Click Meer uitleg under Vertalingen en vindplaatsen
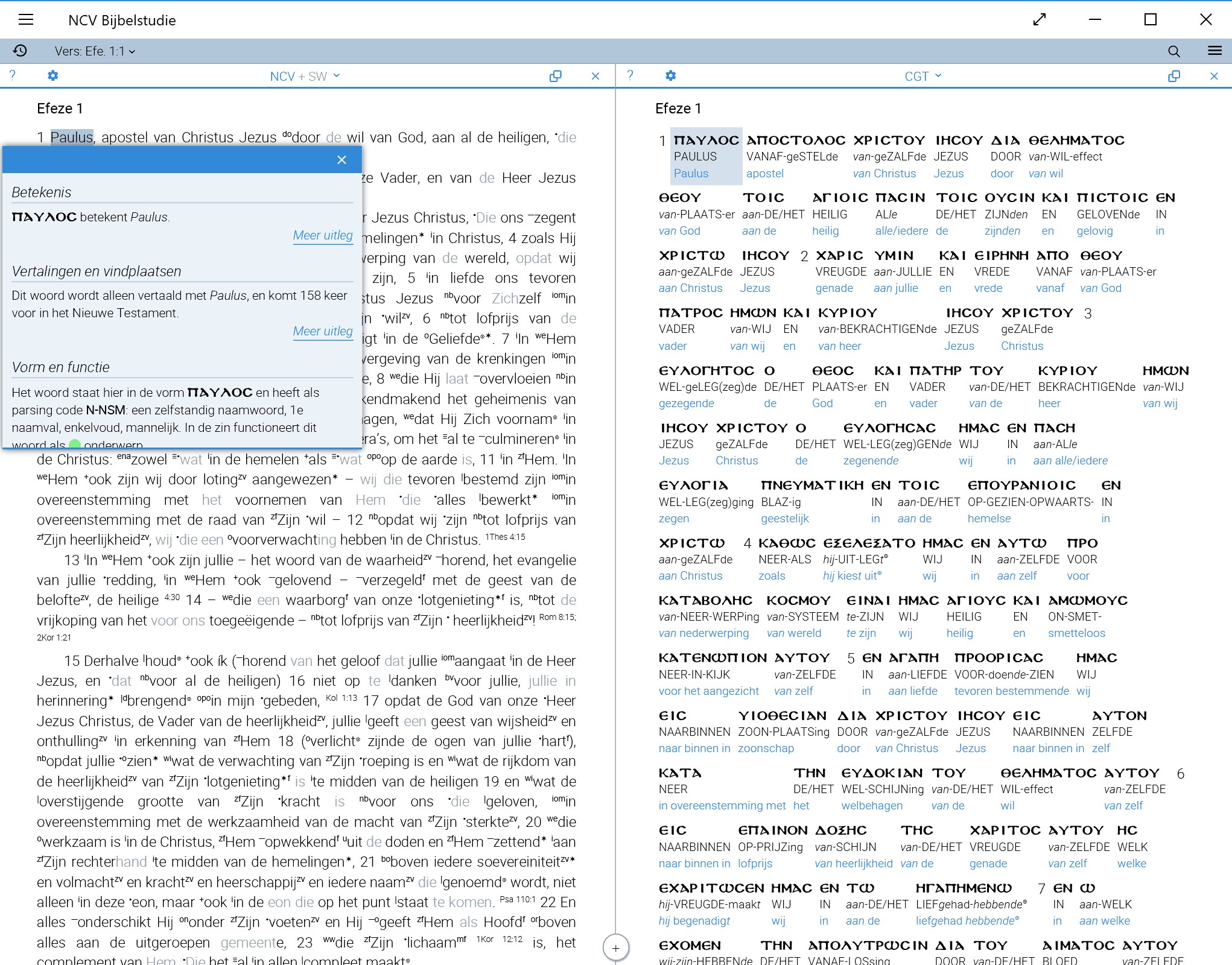Screen dimensions: 1232x965 (x=322, y=331)
